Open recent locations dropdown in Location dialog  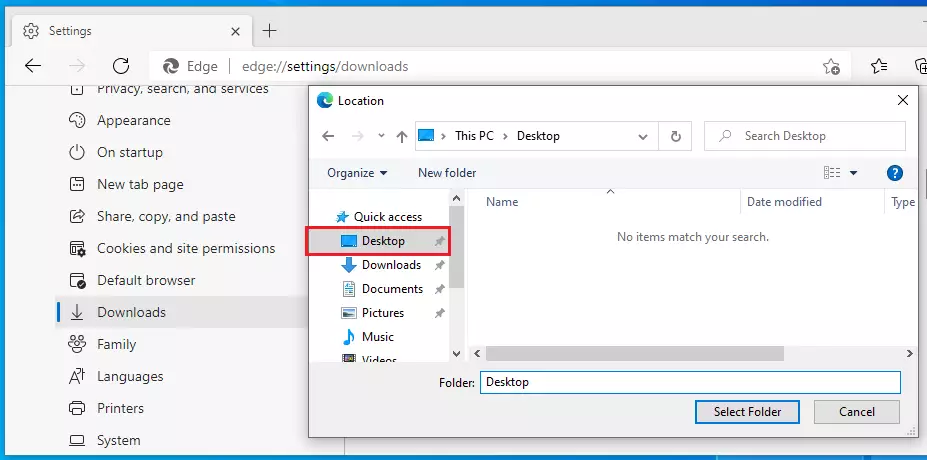381,136
